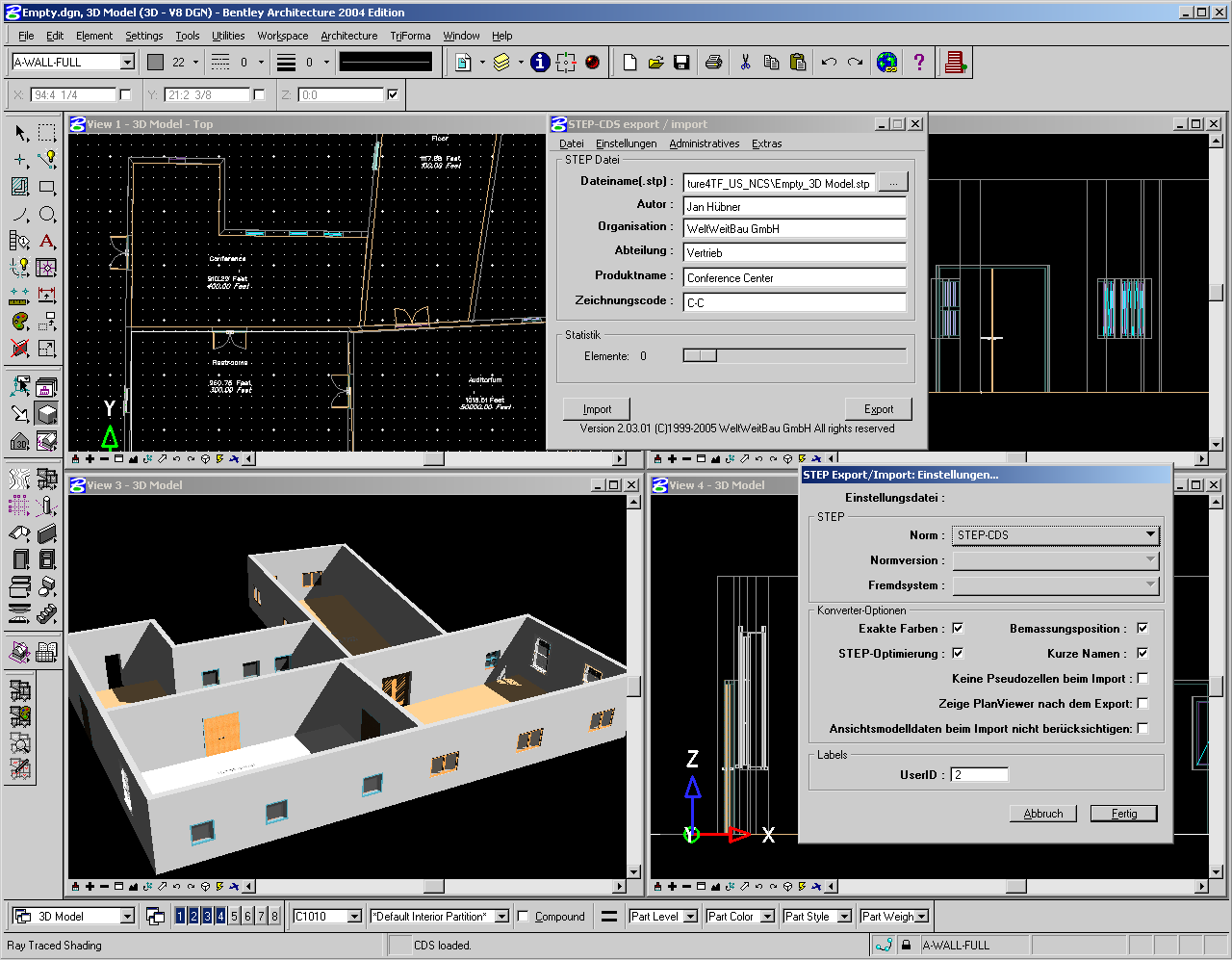Click the Level Manager stacked layers icon
This screenshot has width=1232, height=960.
point(501,63)
